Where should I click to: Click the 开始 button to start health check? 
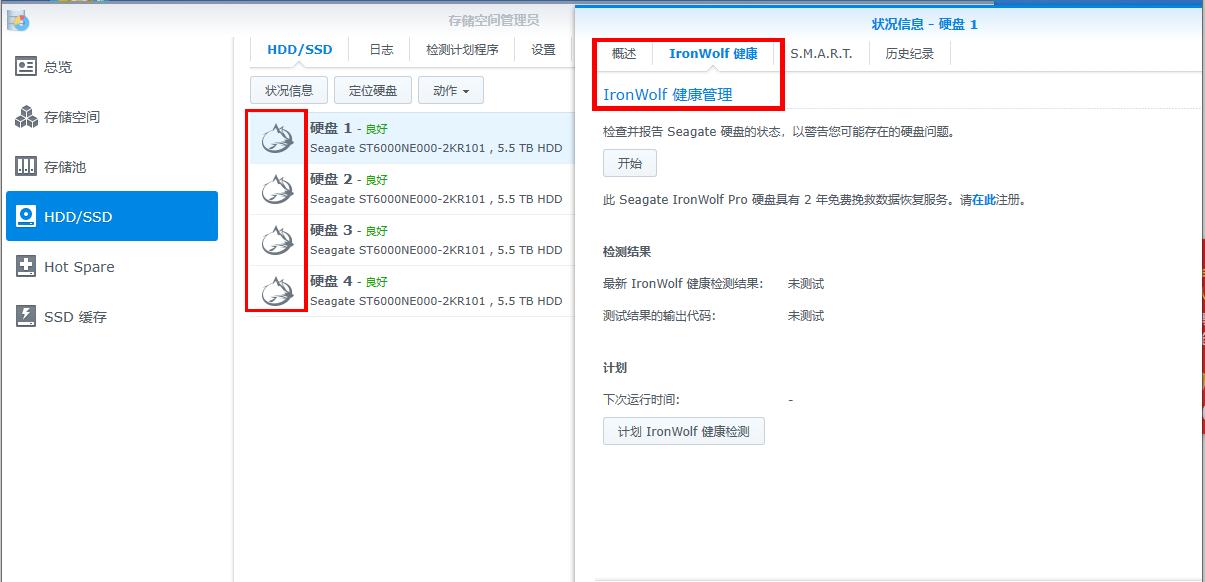[630, 163]
